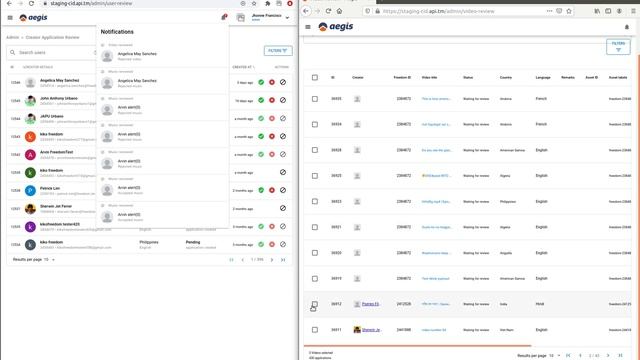The width and height of the screenshot is (640, 360).
Task: Open creator link in video row 36912
Action: coord(371,304)
